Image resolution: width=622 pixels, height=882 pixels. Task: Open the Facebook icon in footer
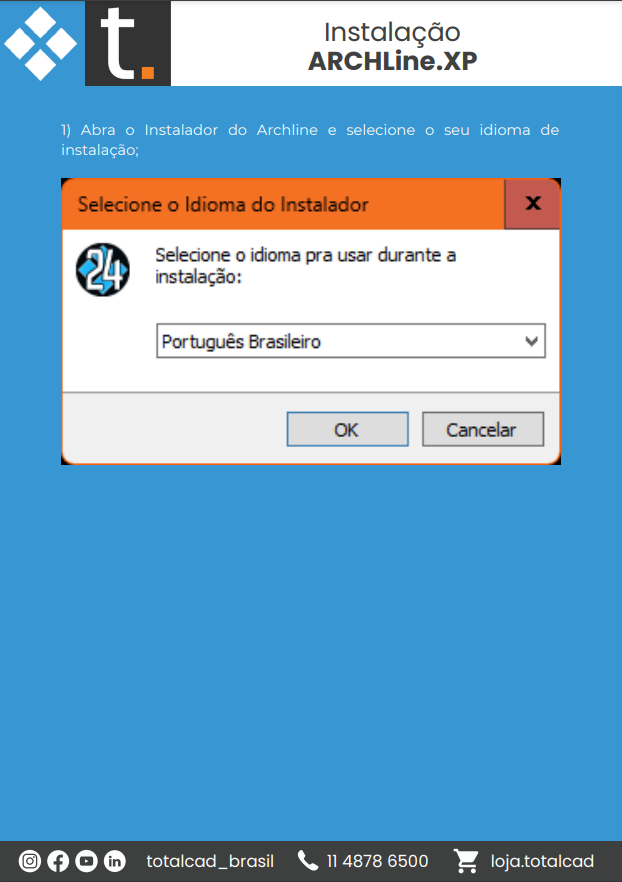click(x=58, y=861)
